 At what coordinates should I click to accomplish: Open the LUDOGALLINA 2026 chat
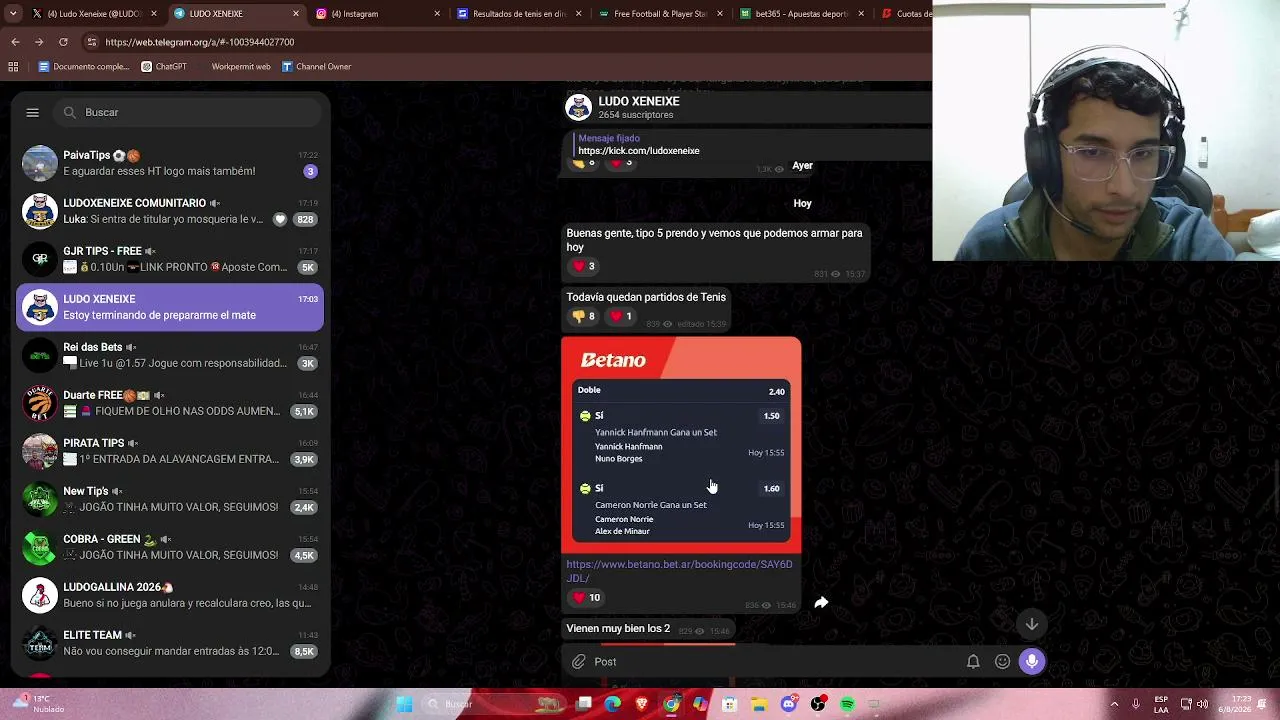[x=170, y=595]
